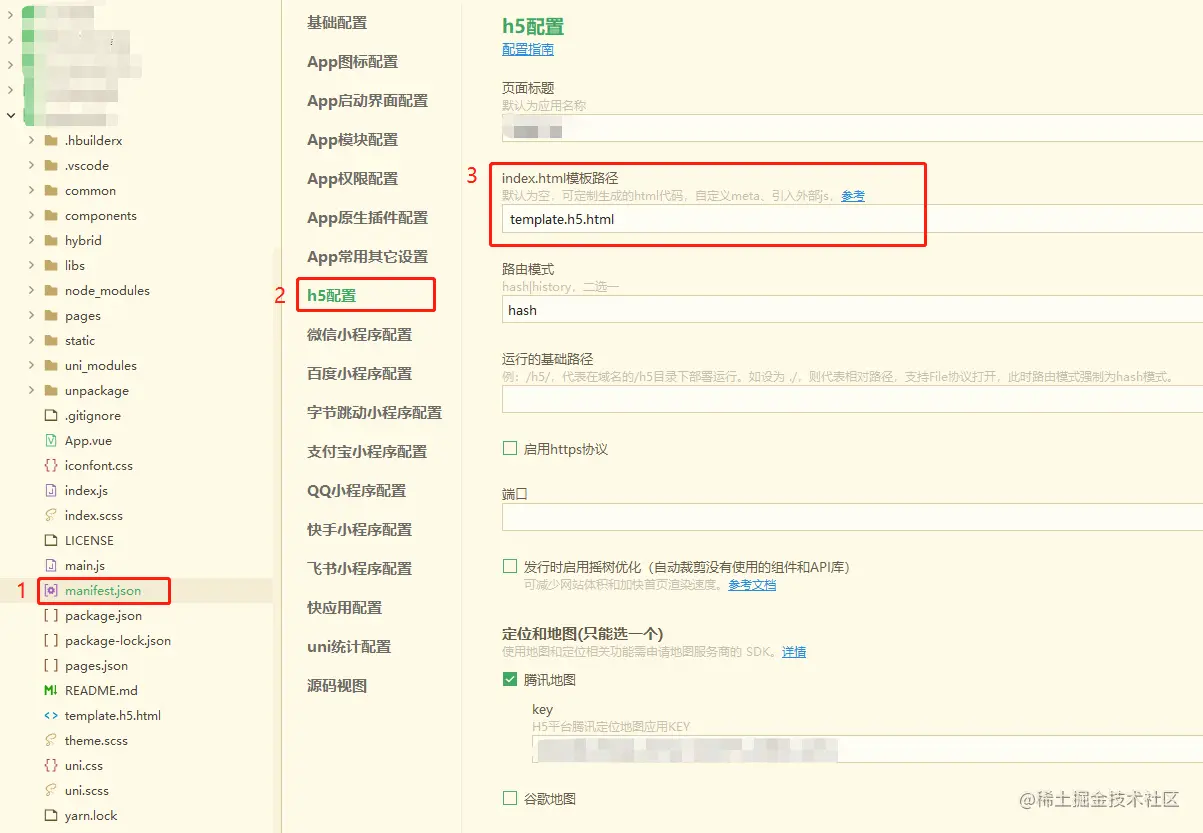
Task: Expand the pages folder arrow
Action: point(31,316)
